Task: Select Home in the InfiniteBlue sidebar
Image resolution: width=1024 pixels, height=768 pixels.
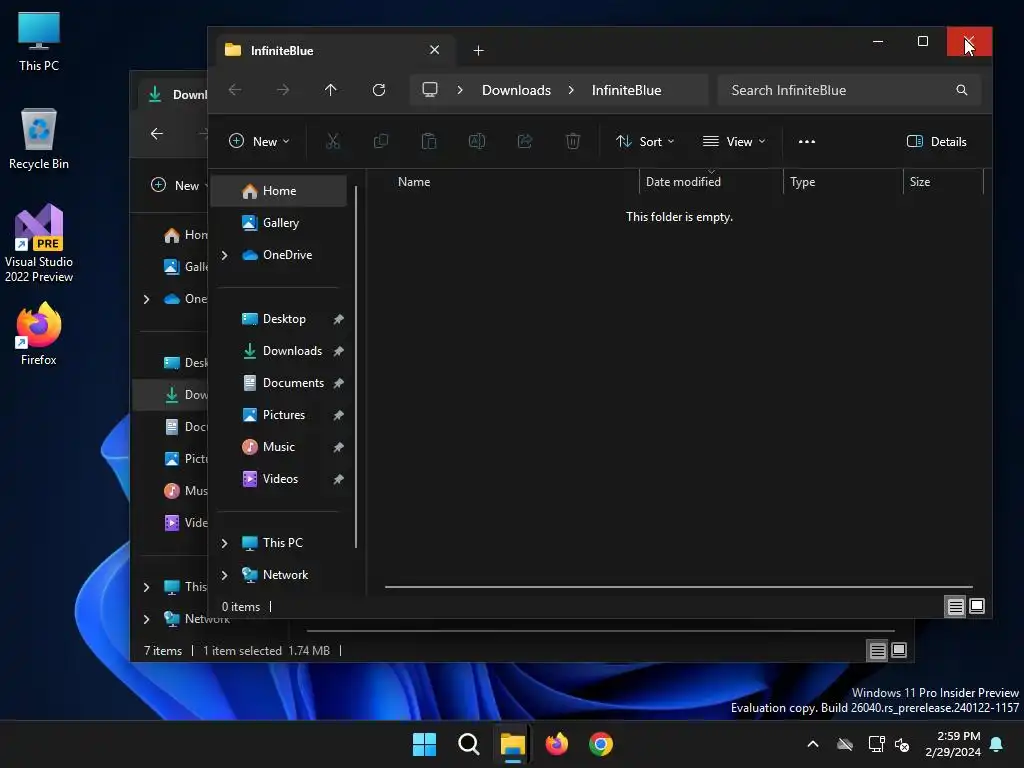Action: click(280, 191)
